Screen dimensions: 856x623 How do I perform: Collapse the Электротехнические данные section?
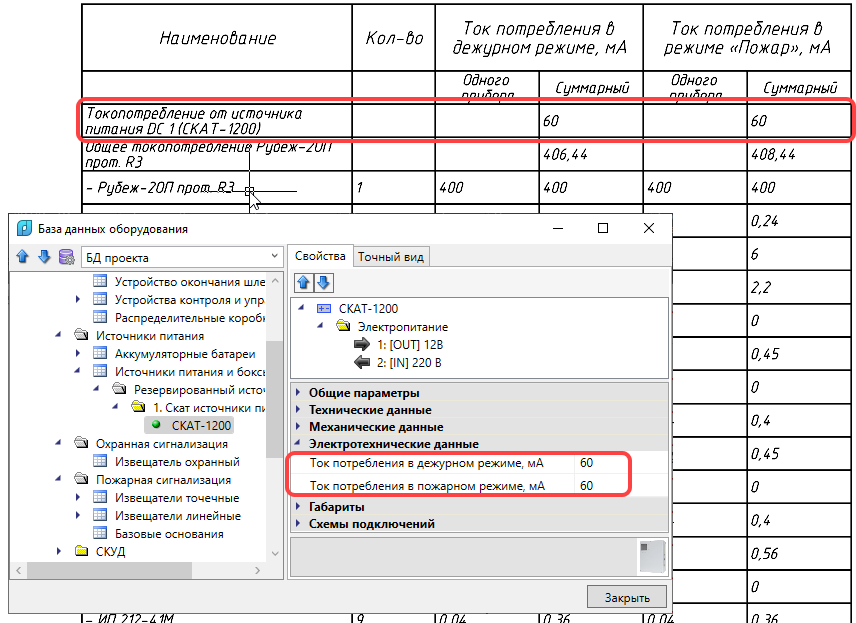pos(298,443)
